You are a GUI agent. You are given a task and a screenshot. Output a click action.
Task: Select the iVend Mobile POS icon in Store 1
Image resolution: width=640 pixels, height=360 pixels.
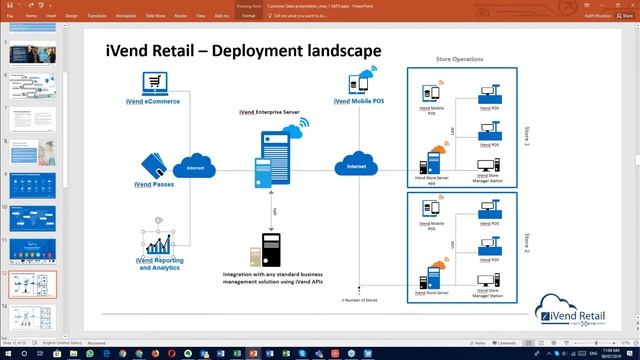pos(432,91)
